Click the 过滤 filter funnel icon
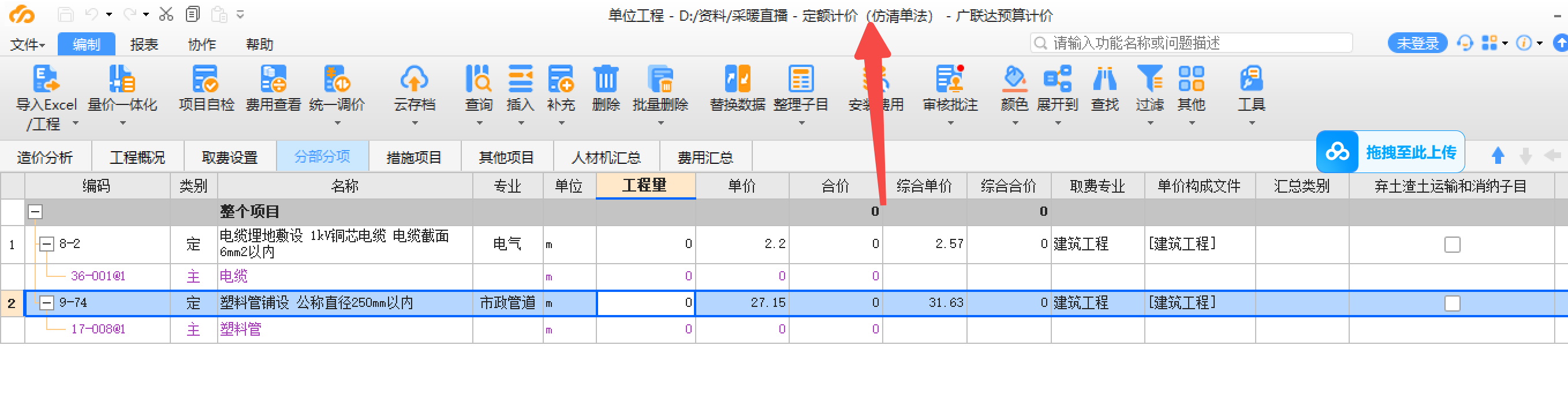Image resolution: width=1568 pixels, height=405 pixels. pyautogui.click(x=1150, y=79)
